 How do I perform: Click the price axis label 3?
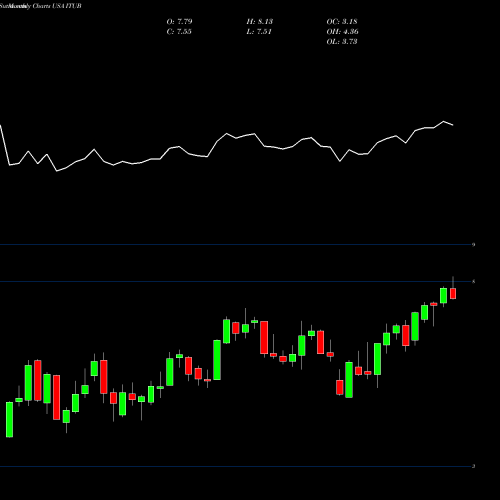pyautogui.click(x=474, y=466)
